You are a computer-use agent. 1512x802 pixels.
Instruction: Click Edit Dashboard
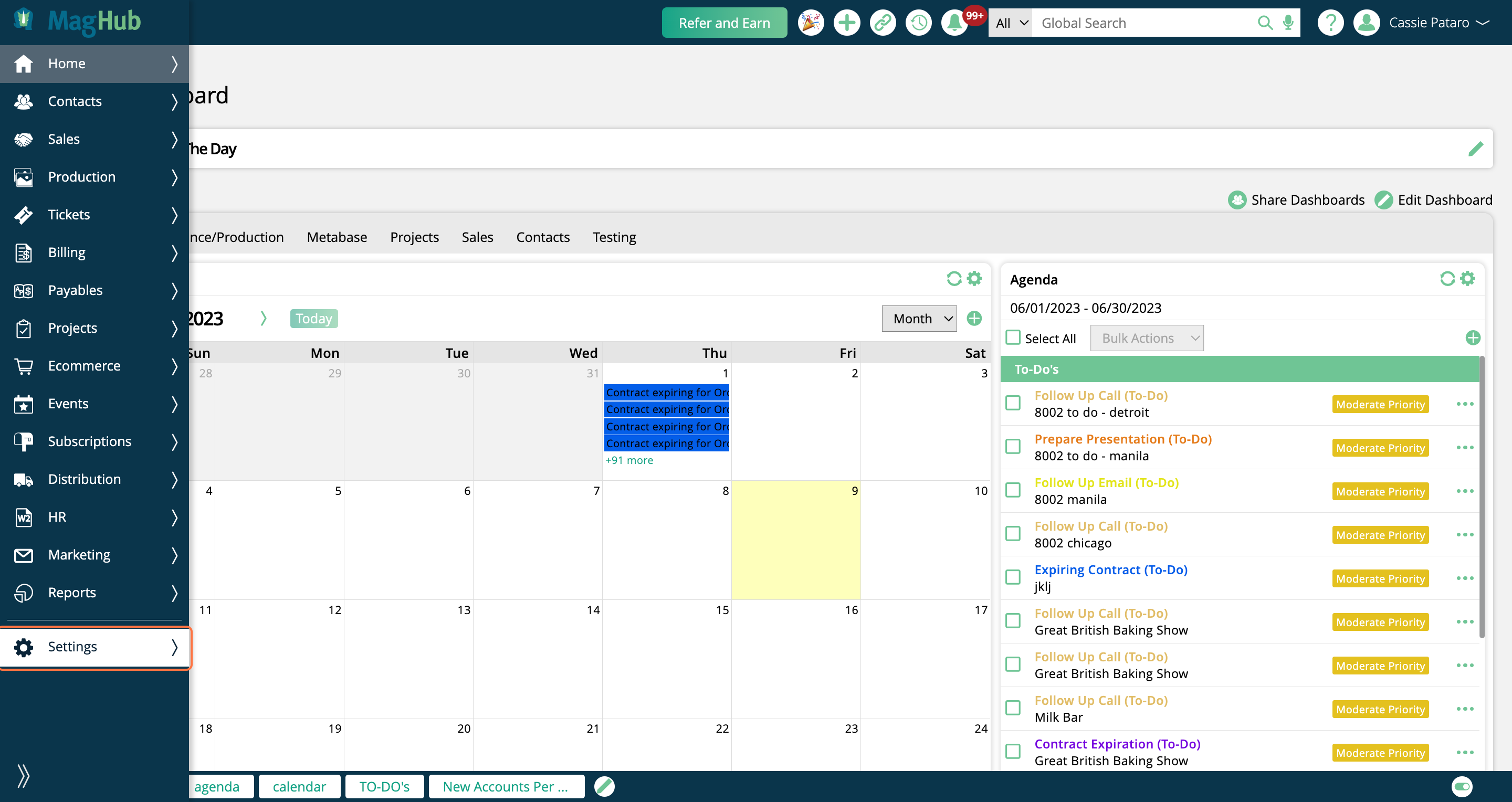click(x=1433, y=200)
